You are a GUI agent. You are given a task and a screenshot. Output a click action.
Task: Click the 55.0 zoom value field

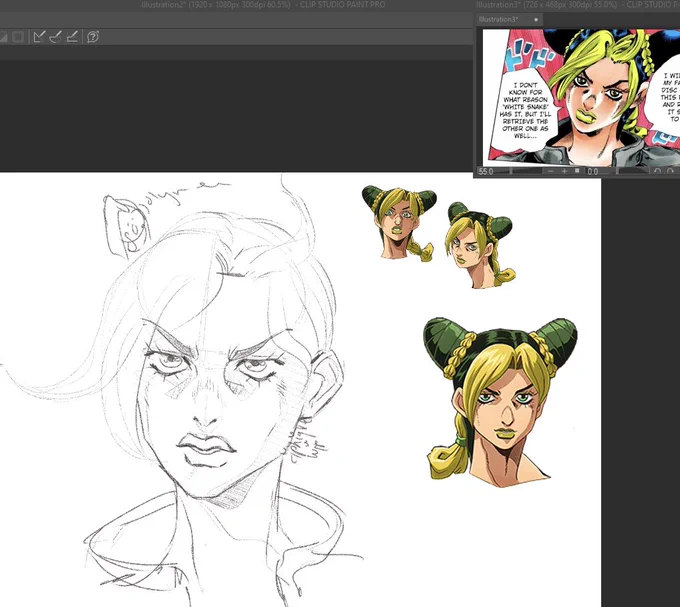click(487, 171)
